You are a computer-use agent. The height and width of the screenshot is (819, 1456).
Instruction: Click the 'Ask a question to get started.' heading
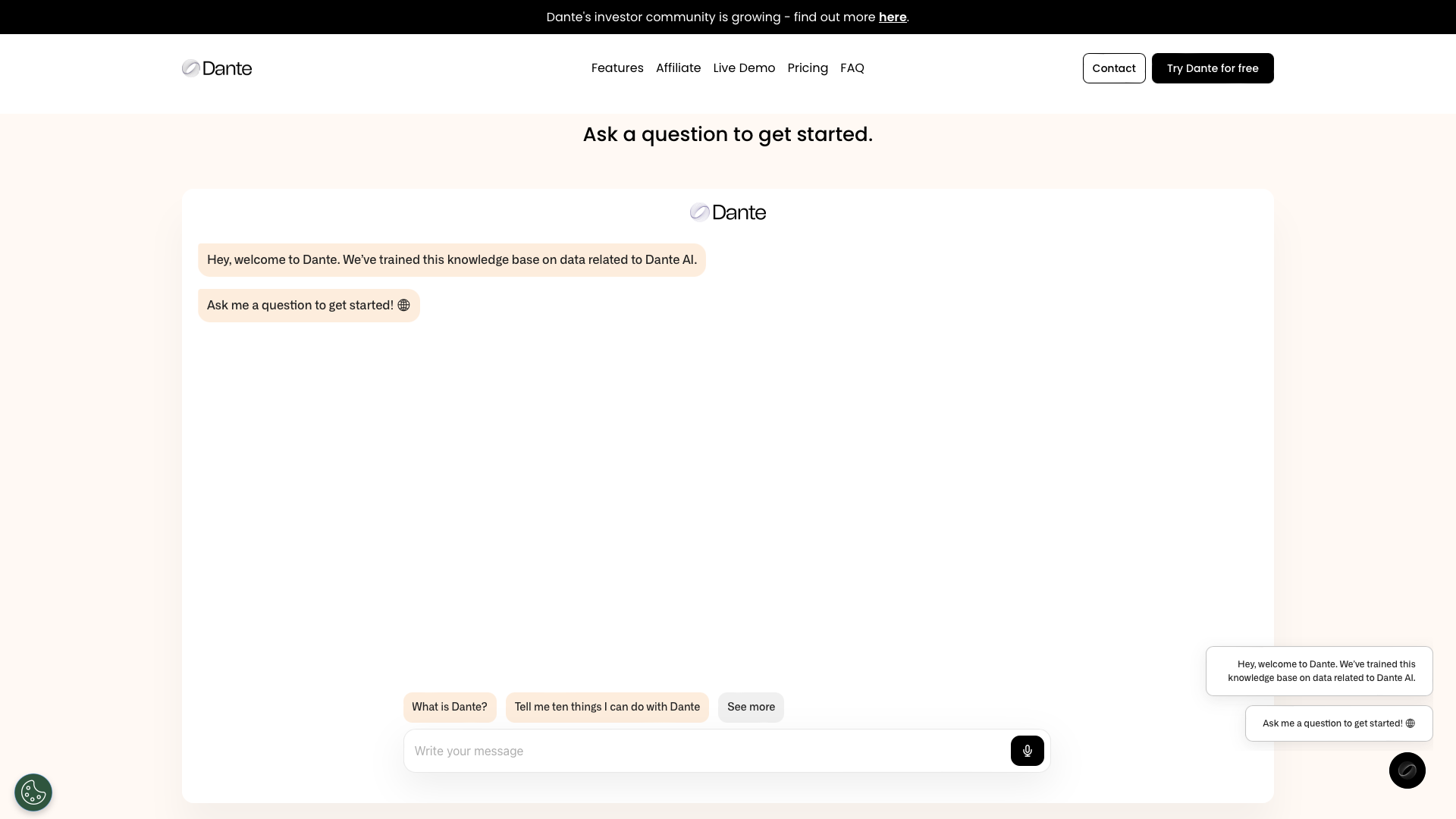pos(728,134)
